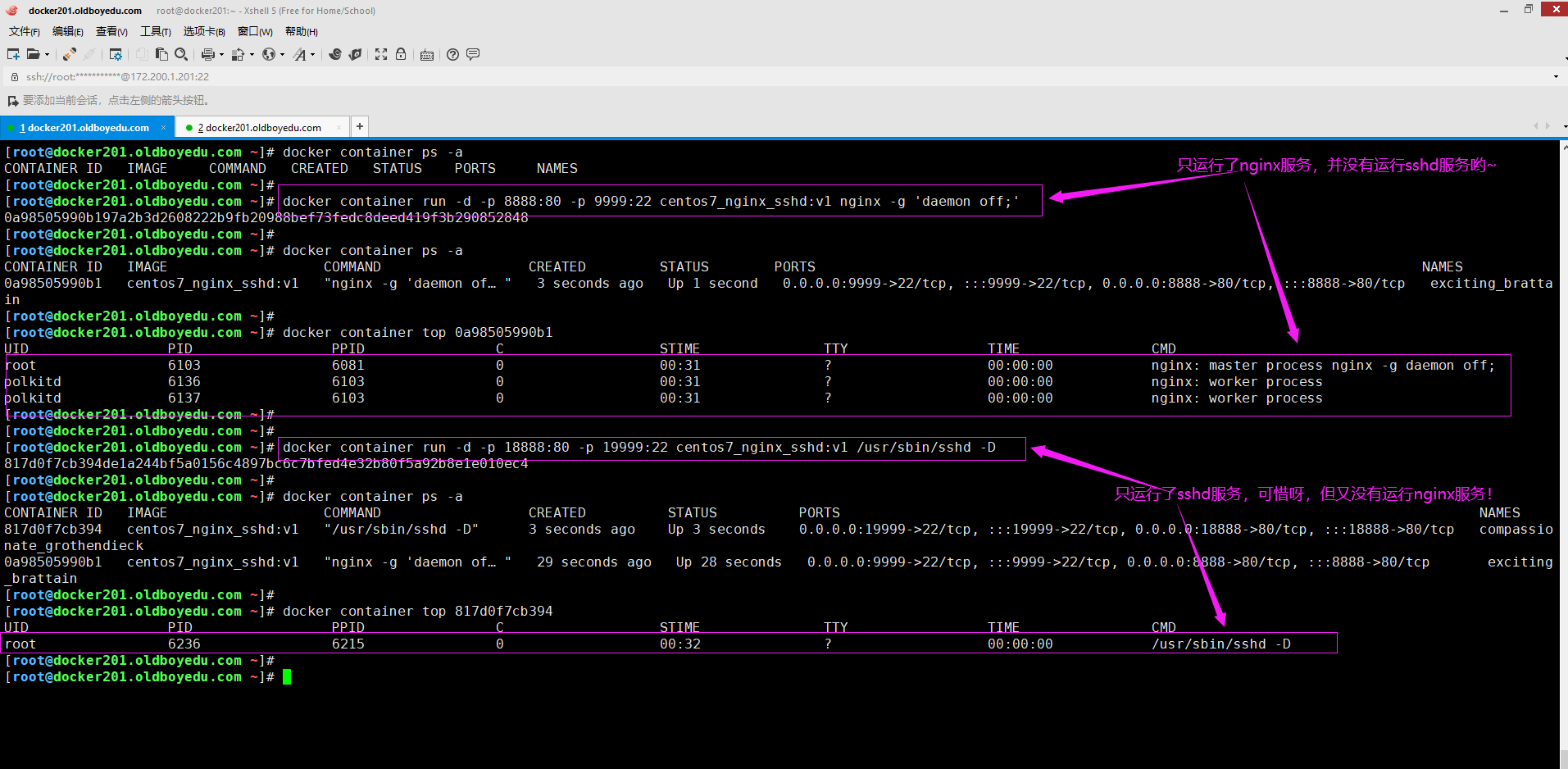Click the Paste clipboard icon

click(x=161, y=54)
